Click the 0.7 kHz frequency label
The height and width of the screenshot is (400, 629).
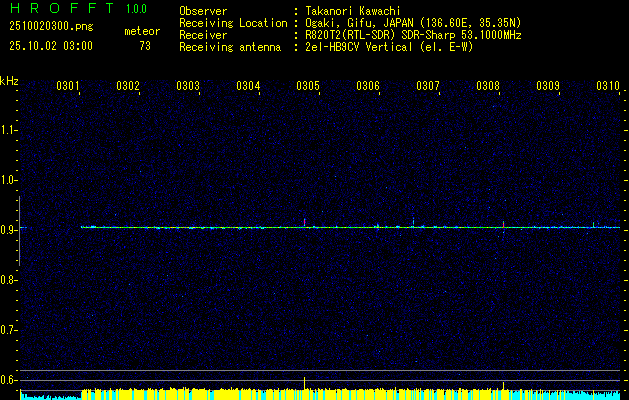click(9, 330)
